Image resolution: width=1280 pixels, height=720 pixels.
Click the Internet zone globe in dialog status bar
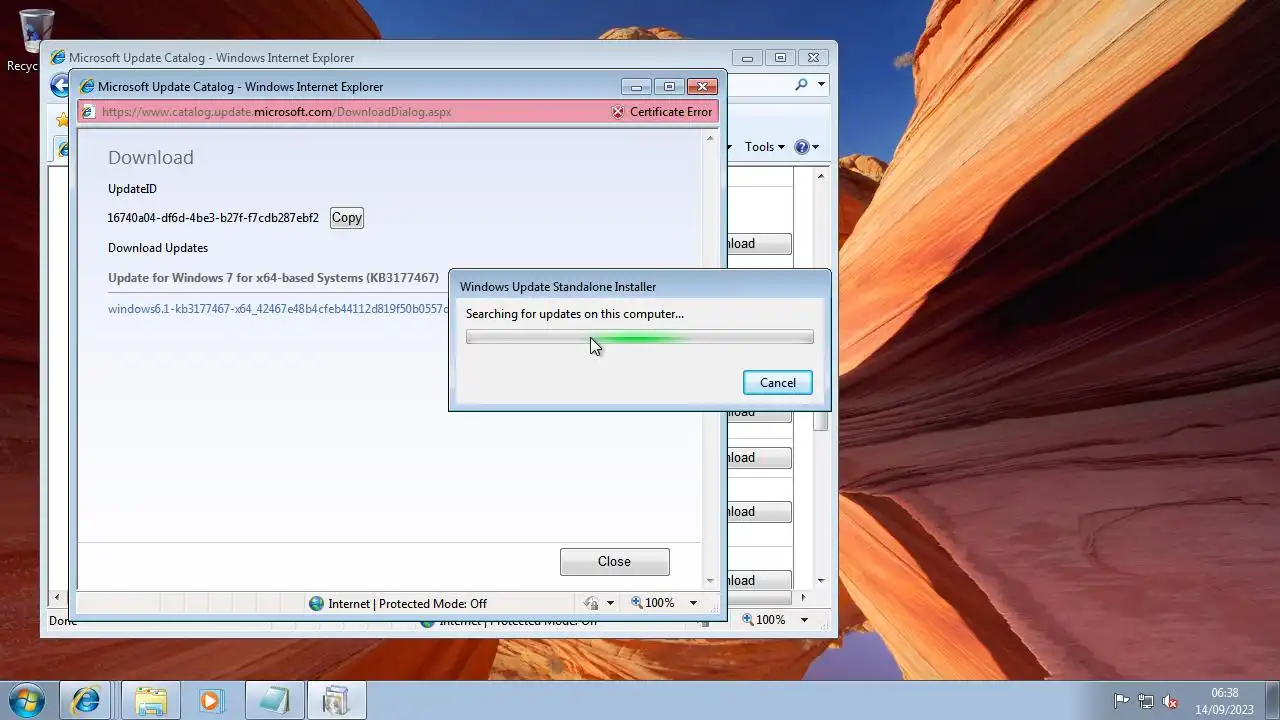pos(317,604)
